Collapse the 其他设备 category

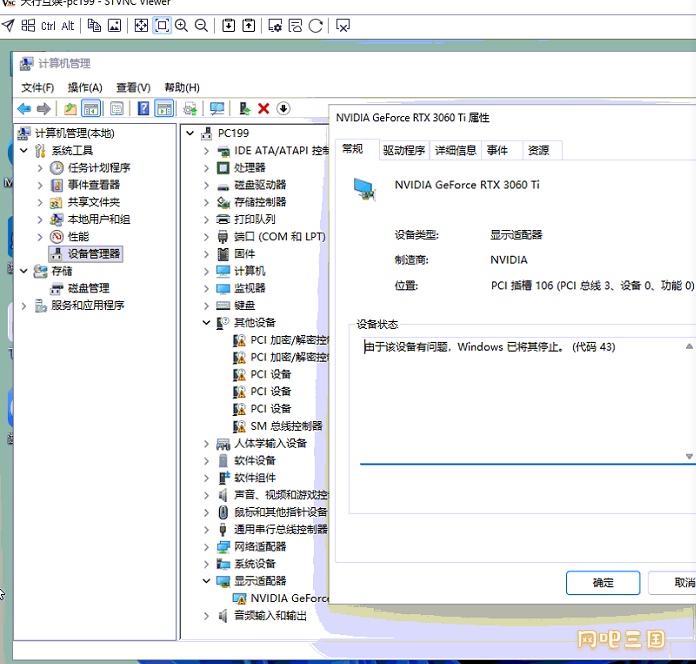(x=206, y=323)
